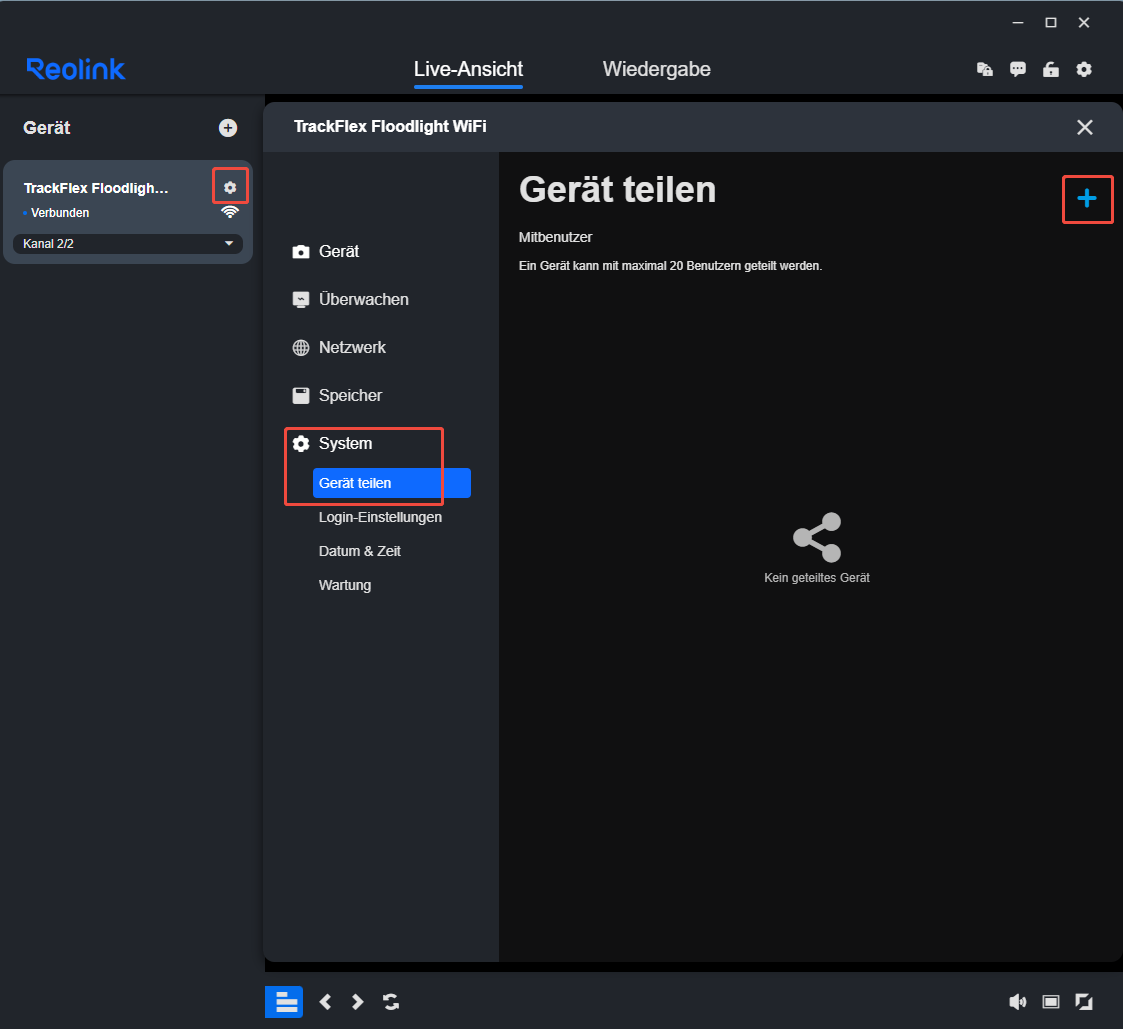Click the screen aspect ratio icon
Image resolution: width=1123 pixels, height=1029 pixels.
pyautogui.click(x=1051, y=1002)
